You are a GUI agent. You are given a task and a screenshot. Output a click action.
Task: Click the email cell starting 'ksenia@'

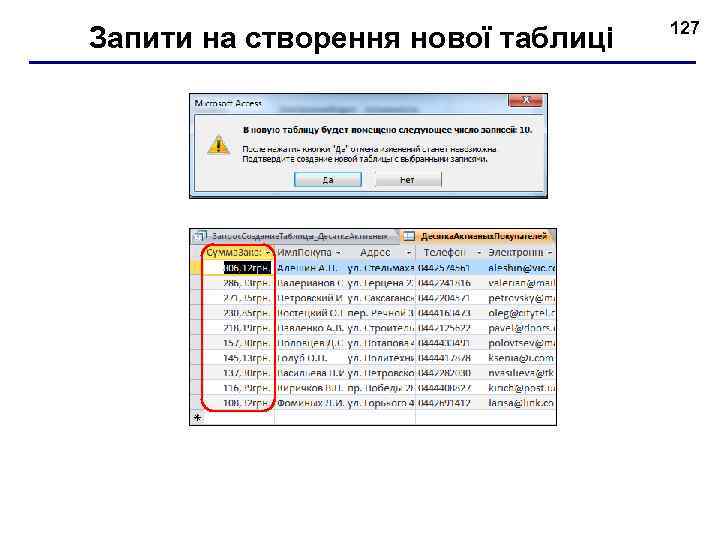(x=521, y=358)
